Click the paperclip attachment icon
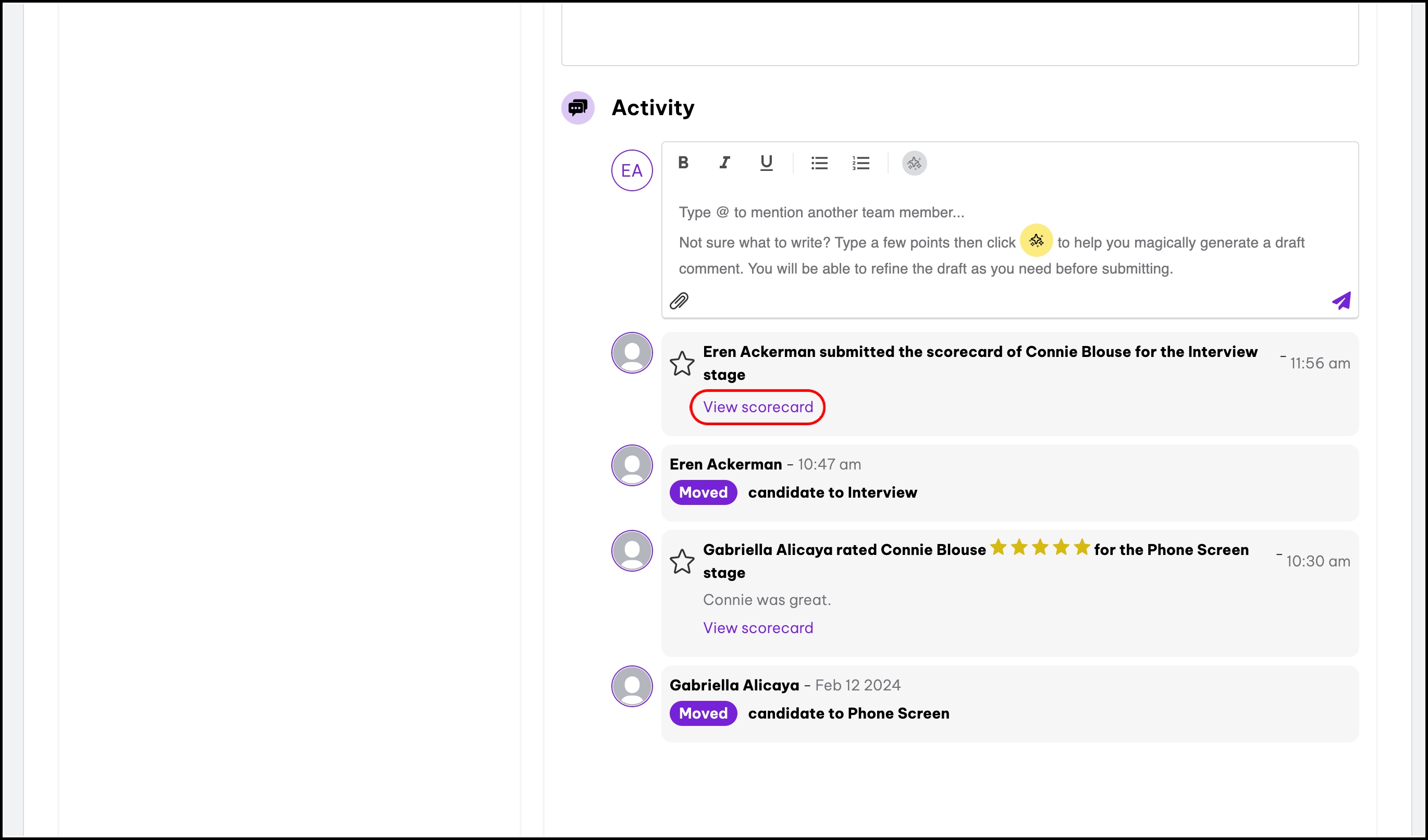This screenshot has width=1428, height=840. point(679,301)
